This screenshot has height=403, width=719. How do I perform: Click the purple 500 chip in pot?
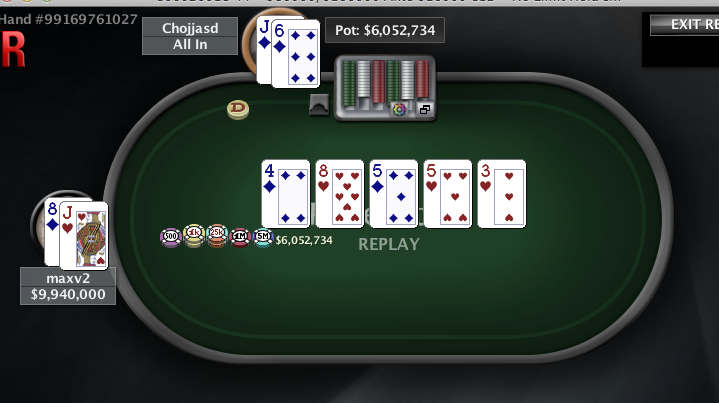pyautogui.click(x=171, y=237)
